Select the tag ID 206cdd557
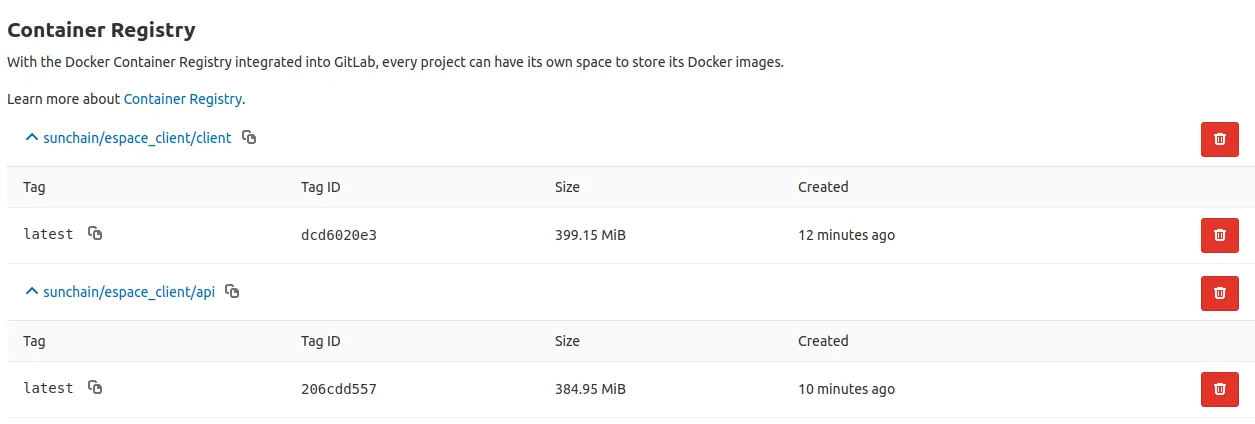 338,389
